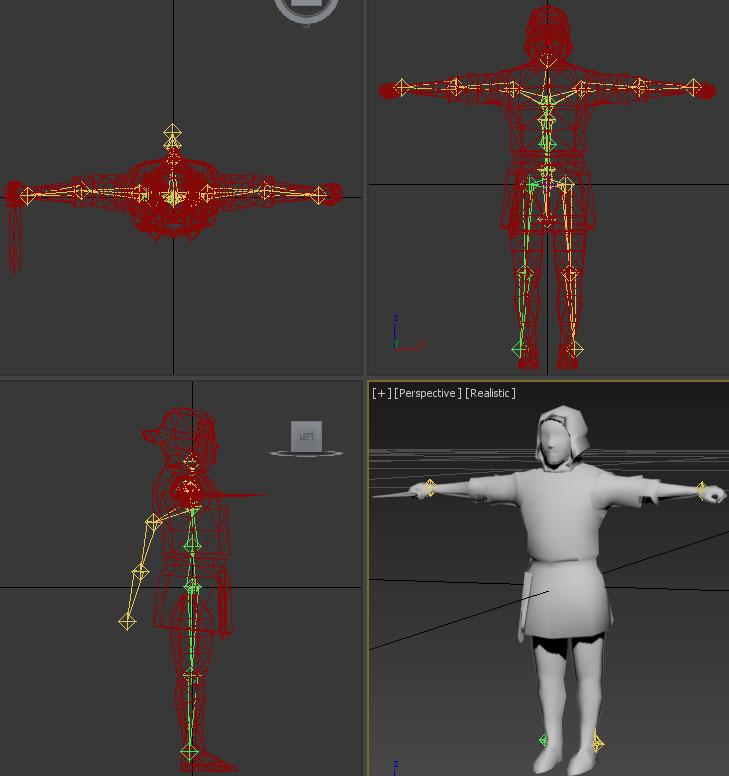Click the hooded head of the shaded character
The height and width of the screenshot is (776, 729).
pyautogui.click(x=558, y=438)
